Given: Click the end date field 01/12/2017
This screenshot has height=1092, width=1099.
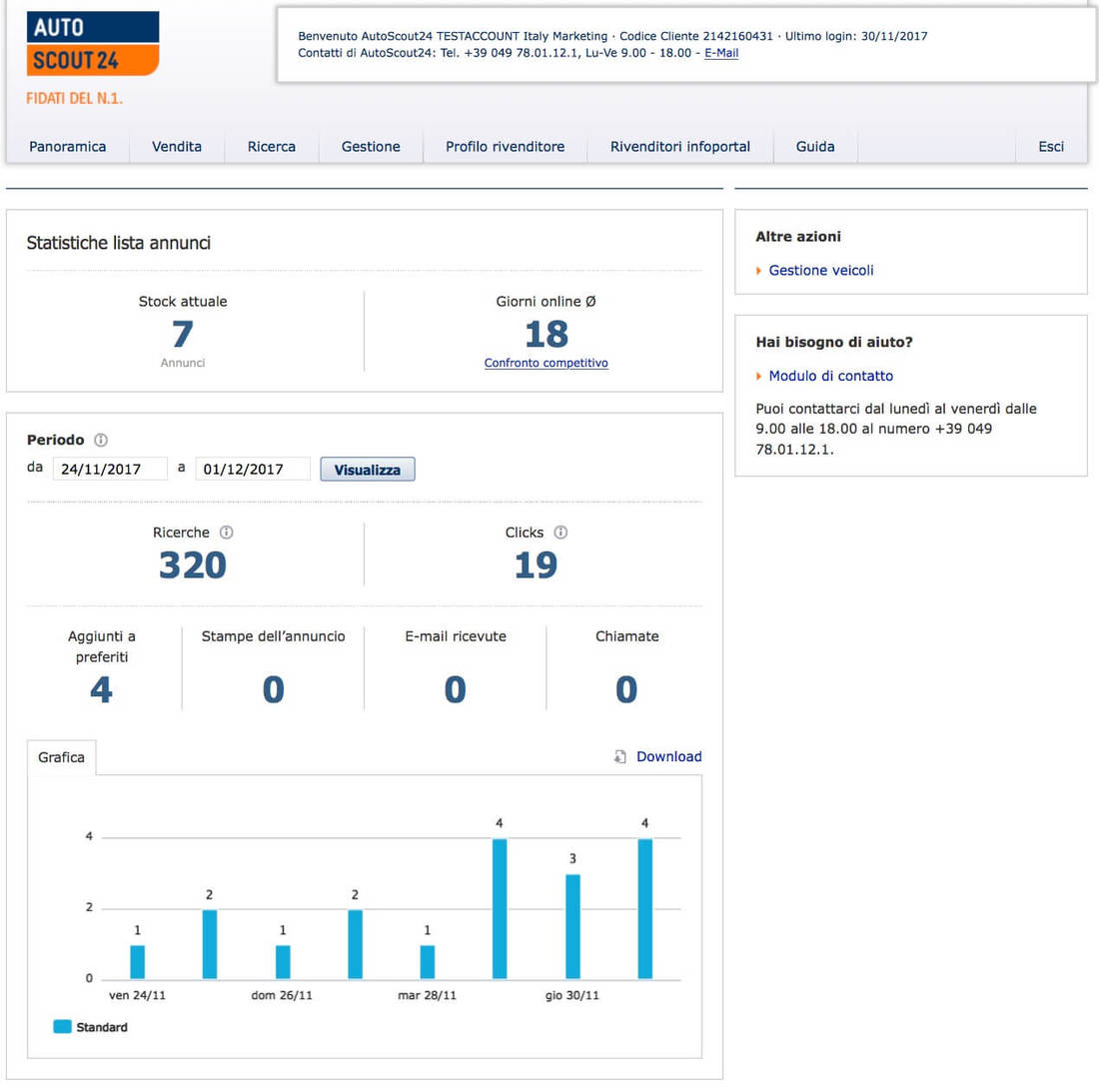Looking at the screenshot, I should [253, 469].
